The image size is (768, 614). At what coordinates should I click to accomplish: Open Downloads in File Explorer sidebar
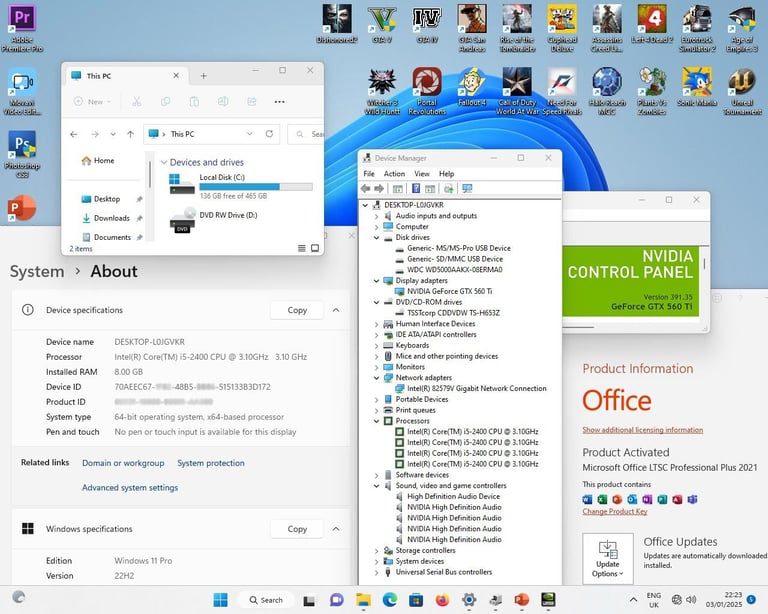(112, 218)
